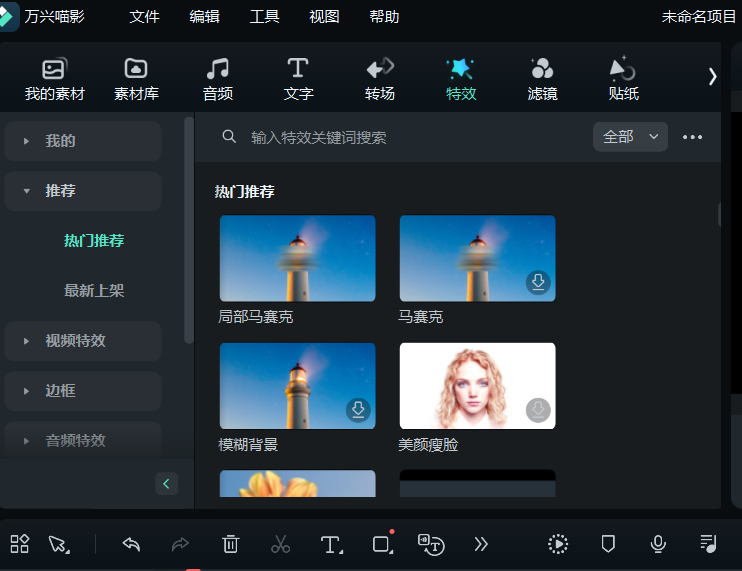Open the 视图 menu
Viewport: 742px width, 571px height.
tap(324, 17)
